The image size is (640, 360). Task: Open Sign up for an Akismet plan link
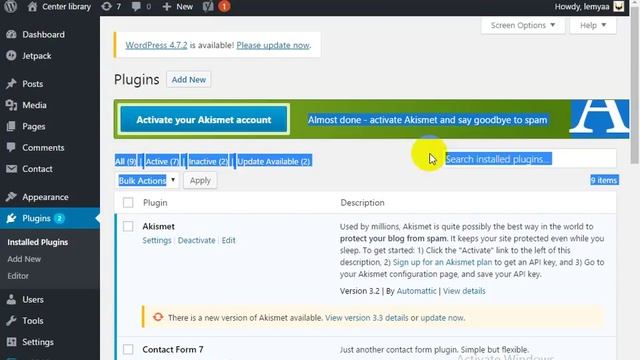442,262
